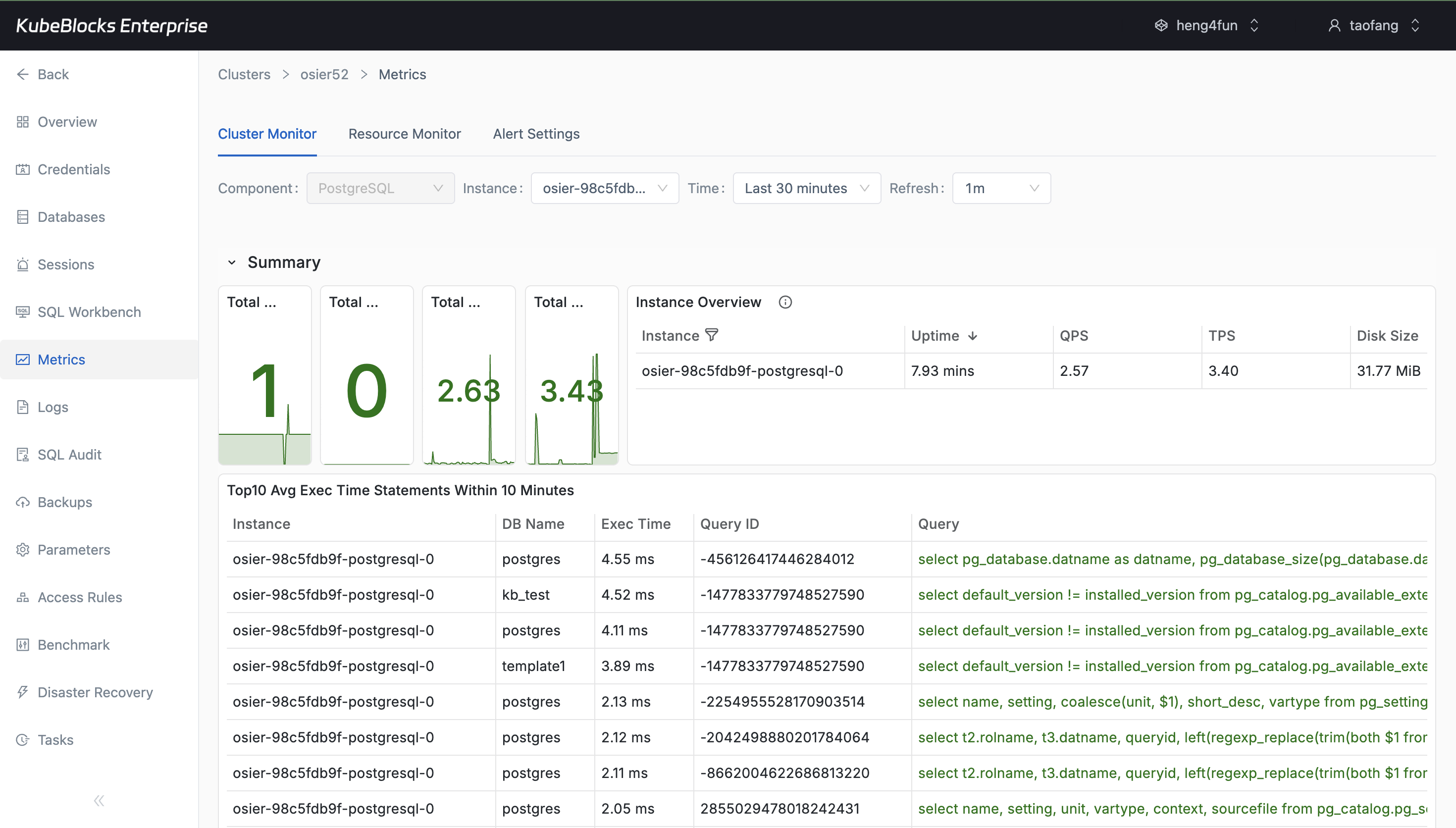
Task: Navigate back via the Clusters breadcrumb
Action: [x=243, y=74]
